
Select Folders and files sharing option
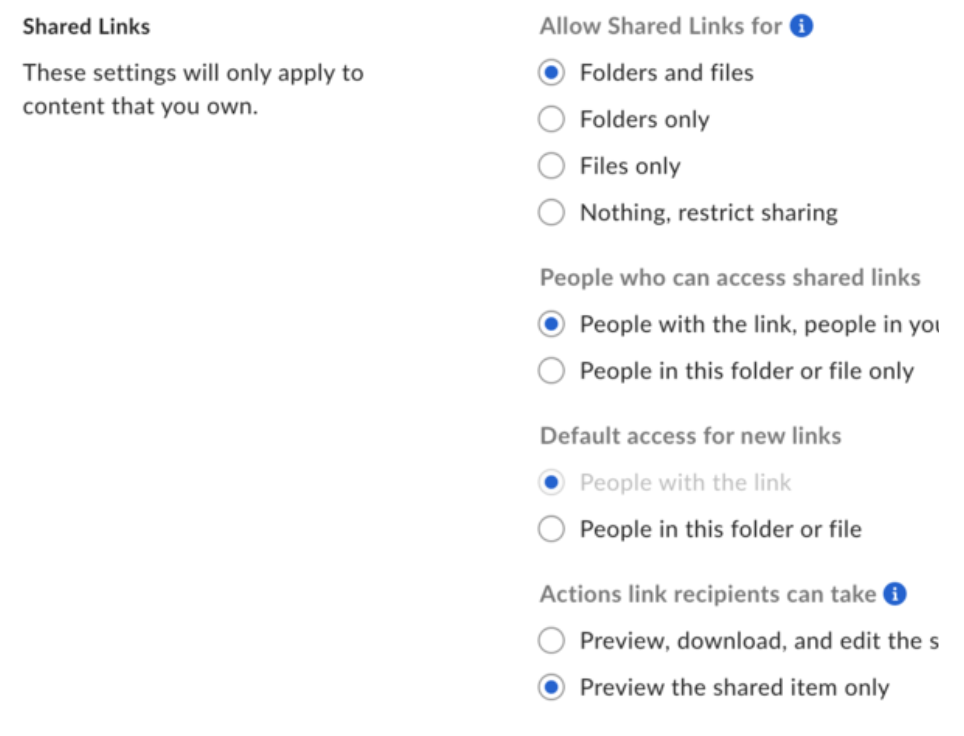click(x=551, y=72)
